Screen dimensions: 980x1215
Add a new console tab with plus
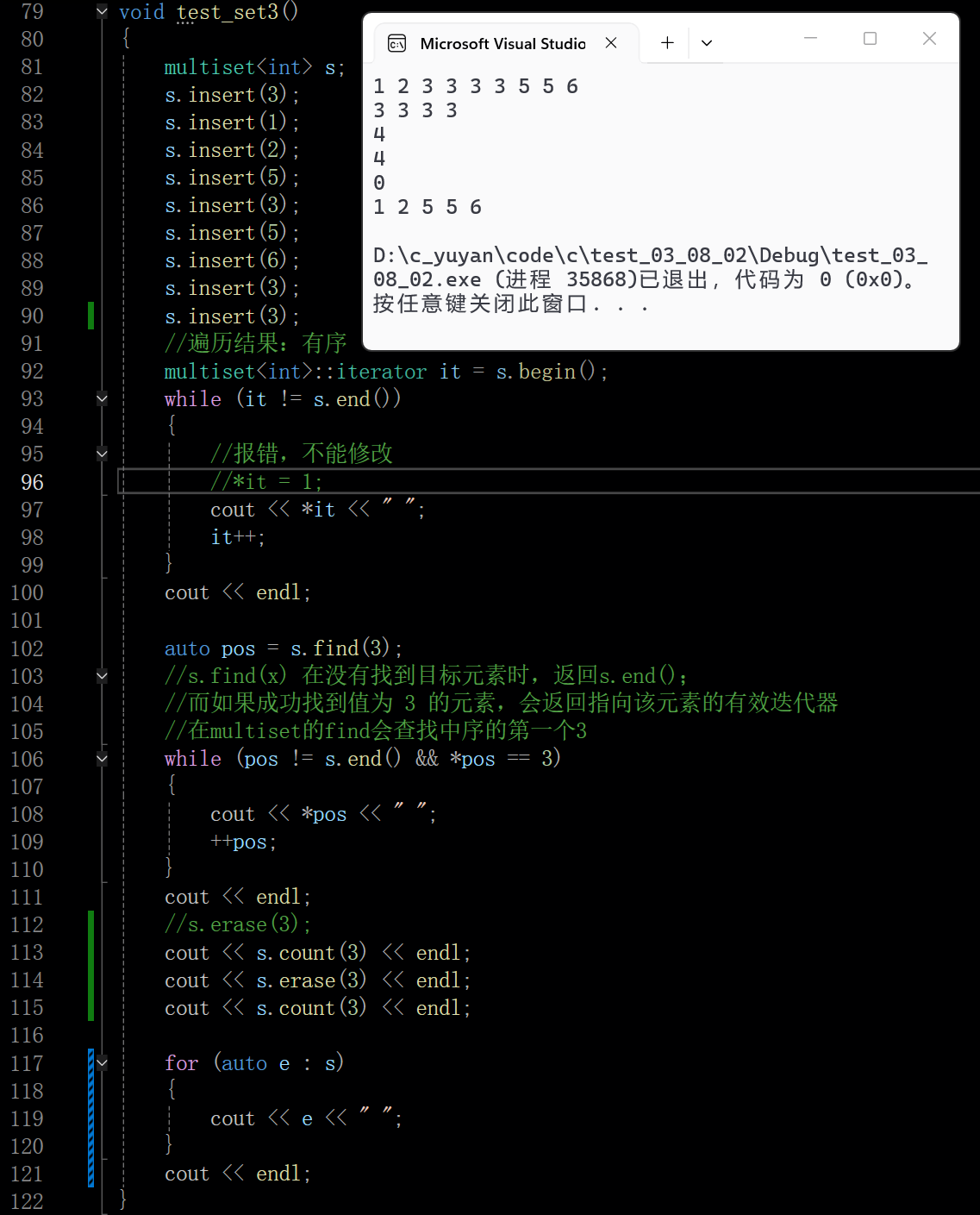(x=667, y=43)
